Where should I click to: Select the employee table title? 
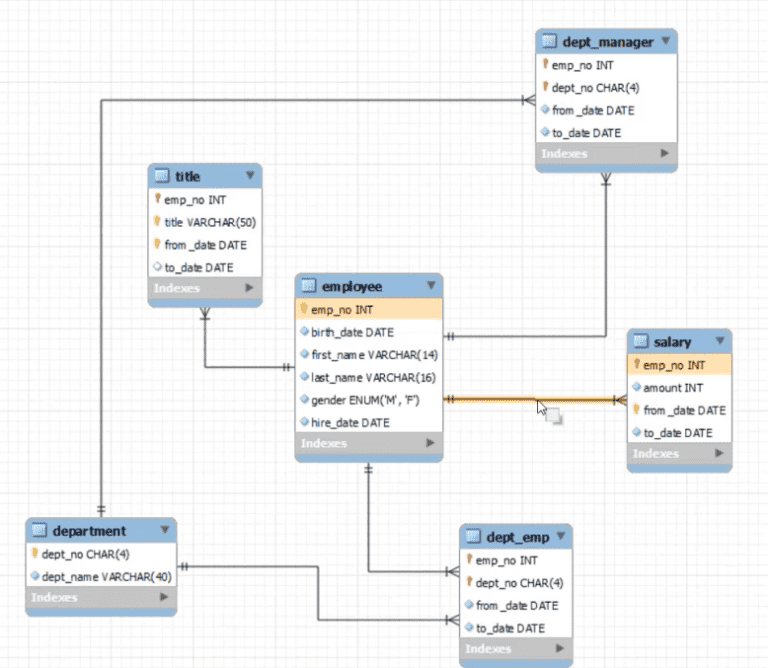(x=352, y=286)
